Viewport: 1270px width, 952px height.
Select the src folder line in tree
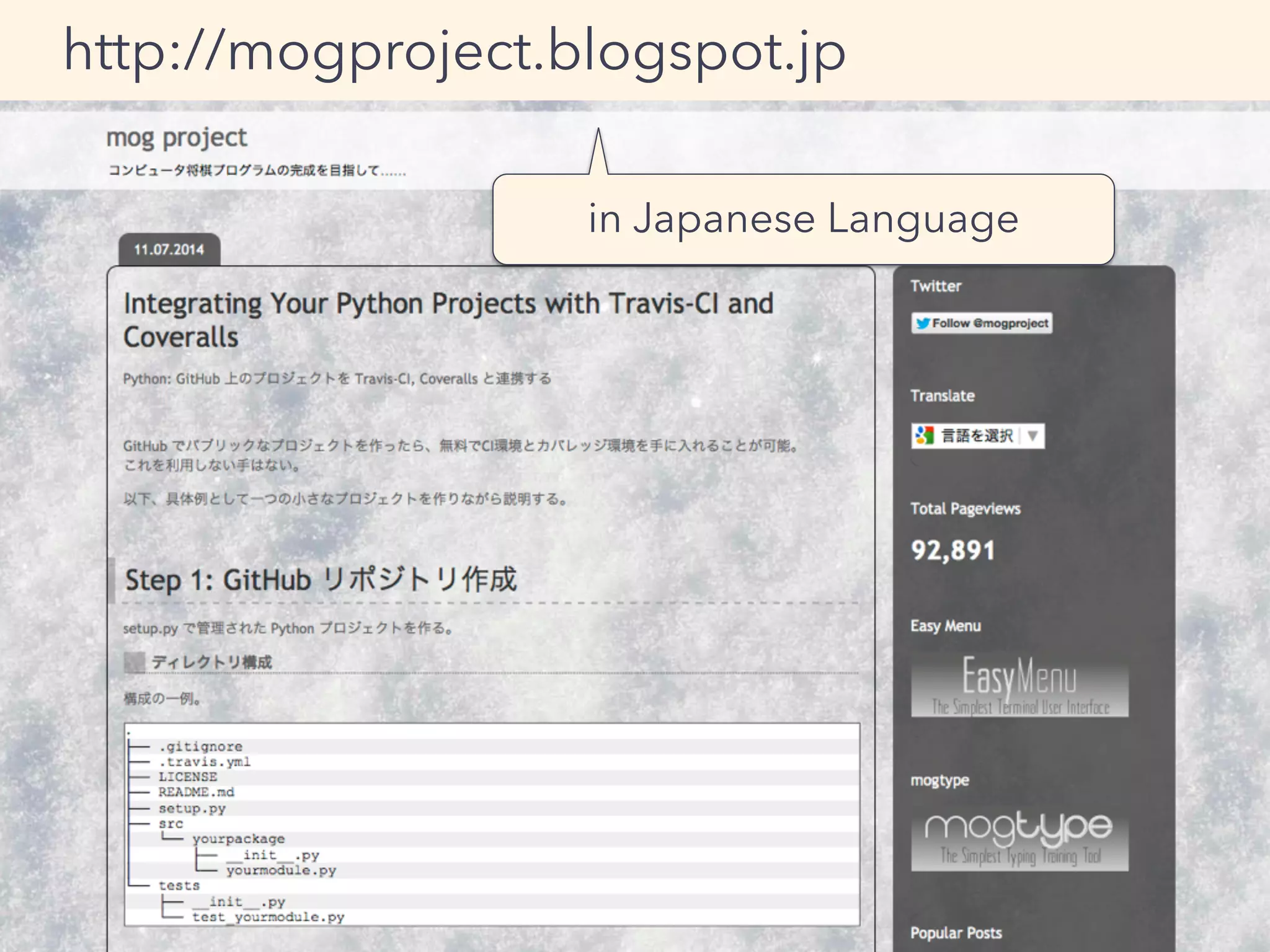(171, 824)
